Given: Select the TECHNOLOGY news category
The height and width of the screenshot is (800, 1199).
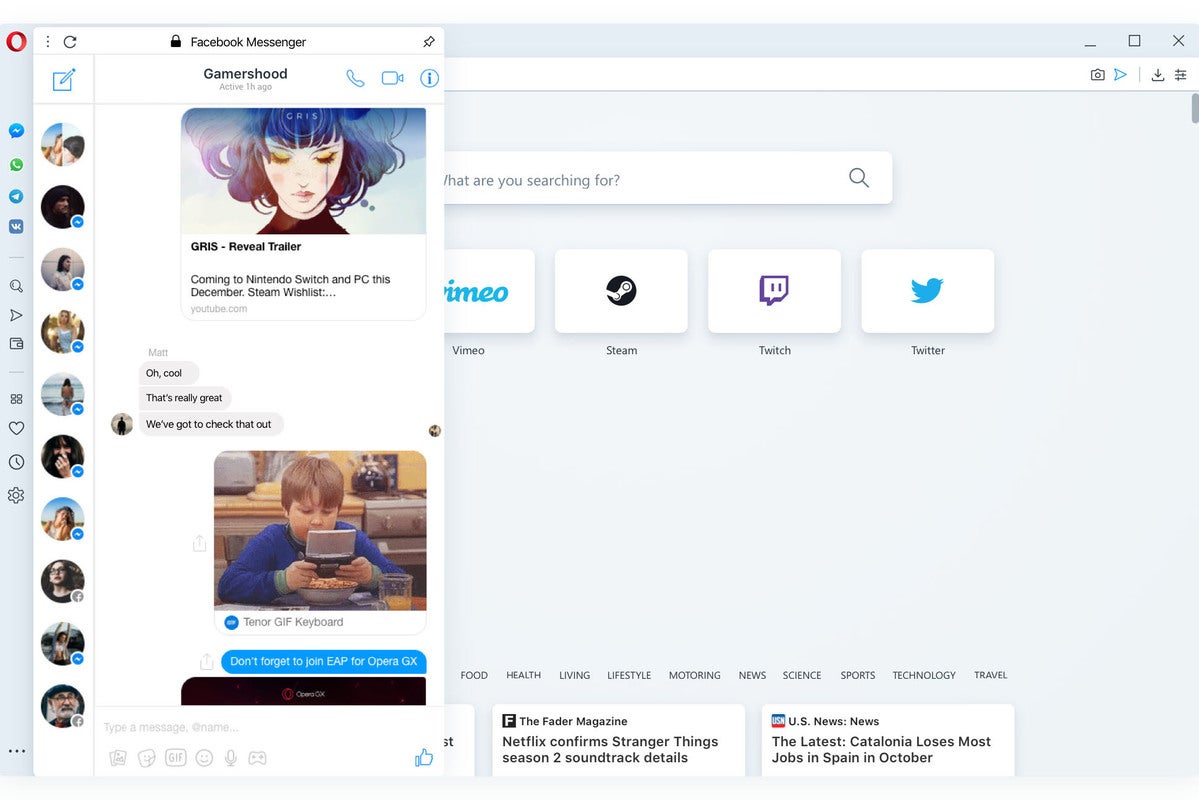Looking at the screenshot, I should (x=924, y=675).
